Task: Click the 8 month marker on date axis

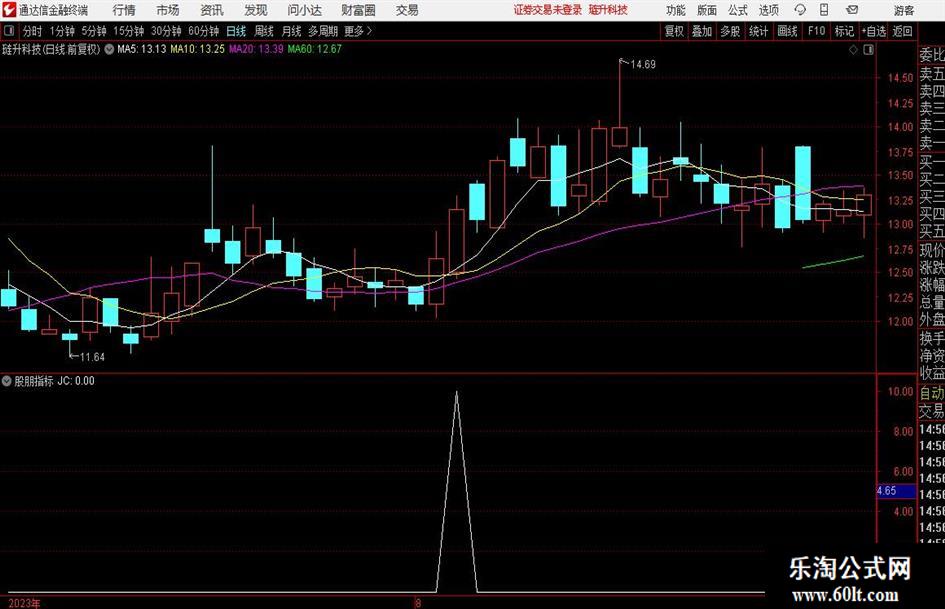Action: 418,603
